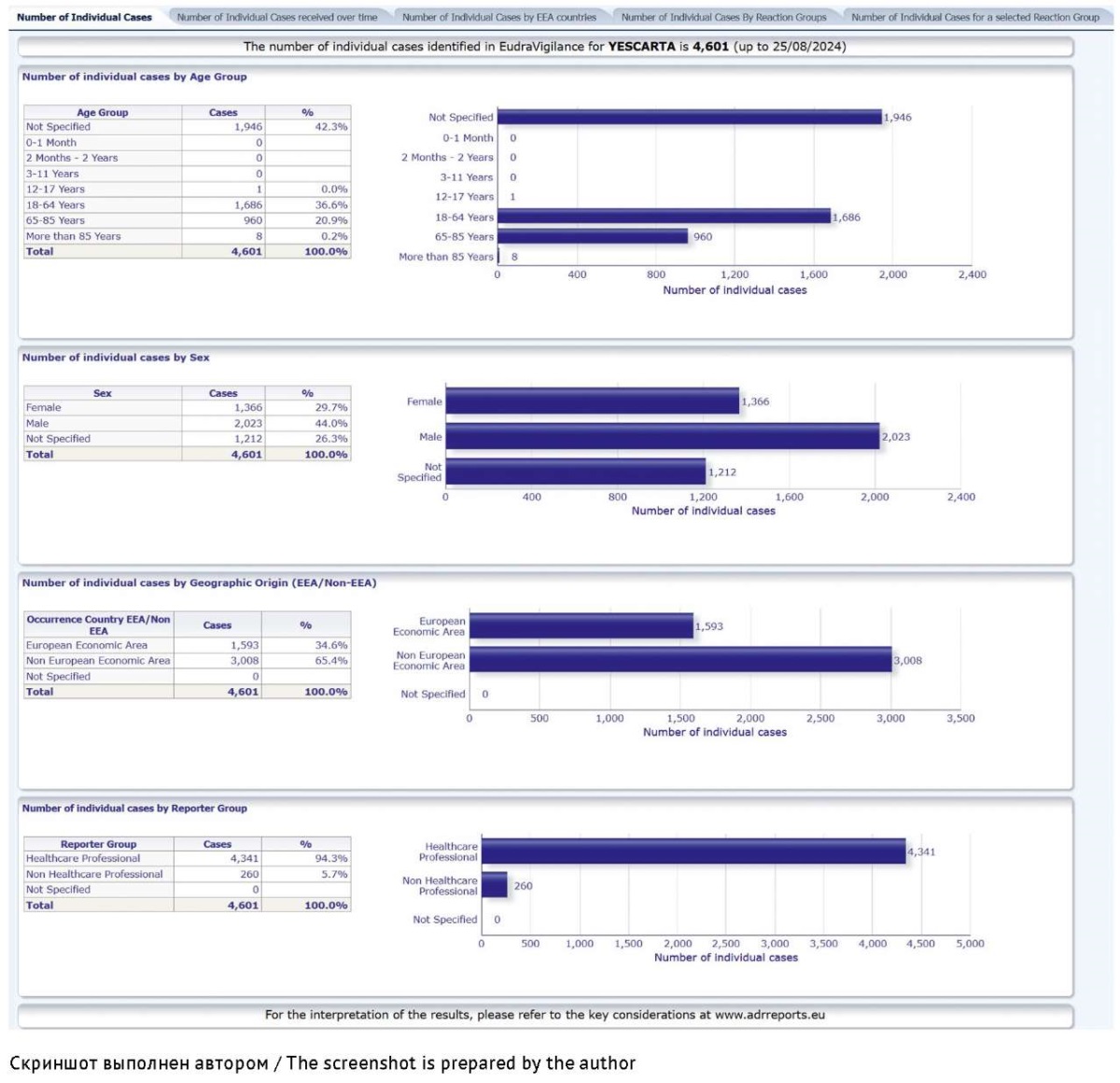Screen dimensions: 1120x1083
Task: Click the 29.7% cell for Female
Action: pyautogui.click(x=308, y=408)
